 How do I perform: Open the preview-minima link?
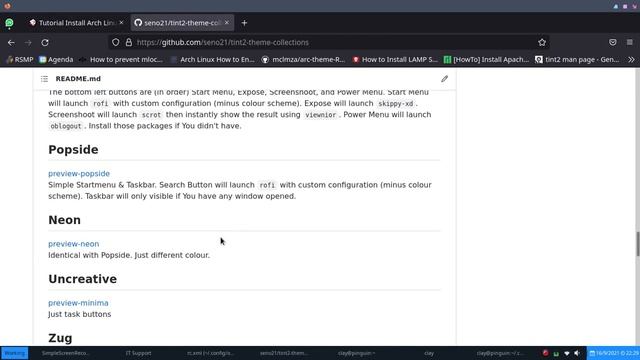(x=78, y=303)
